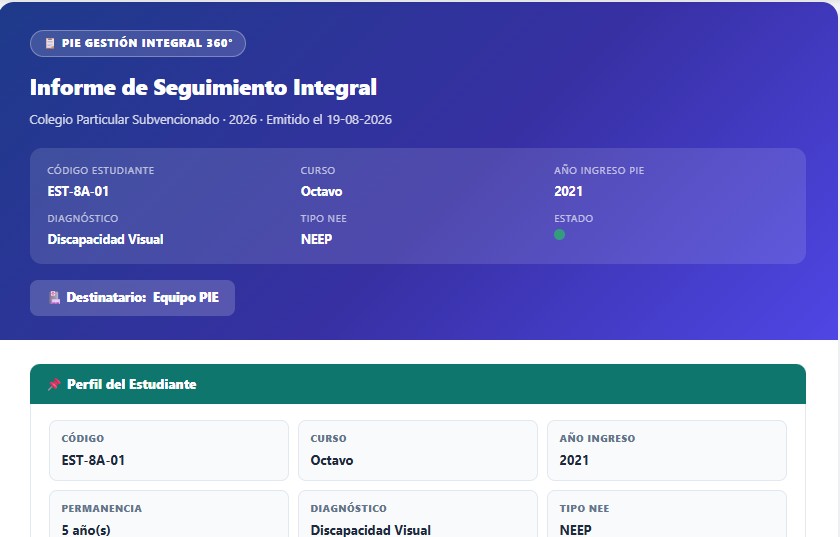This screenshot has height=537, width=840.
Task: Click the ESTADO label in header
Action: pos(574,219)
